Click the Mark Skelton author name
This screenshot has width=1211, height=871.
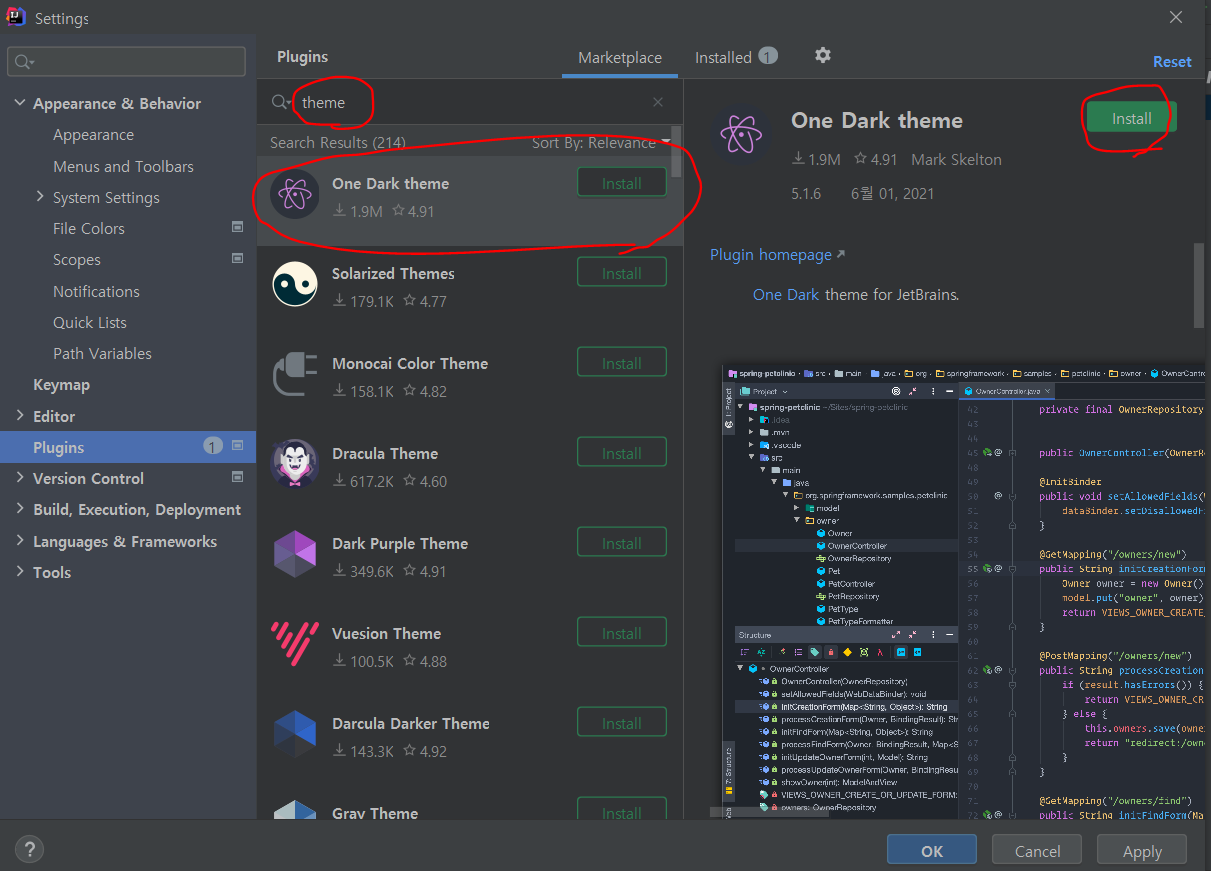click(956, 159)
